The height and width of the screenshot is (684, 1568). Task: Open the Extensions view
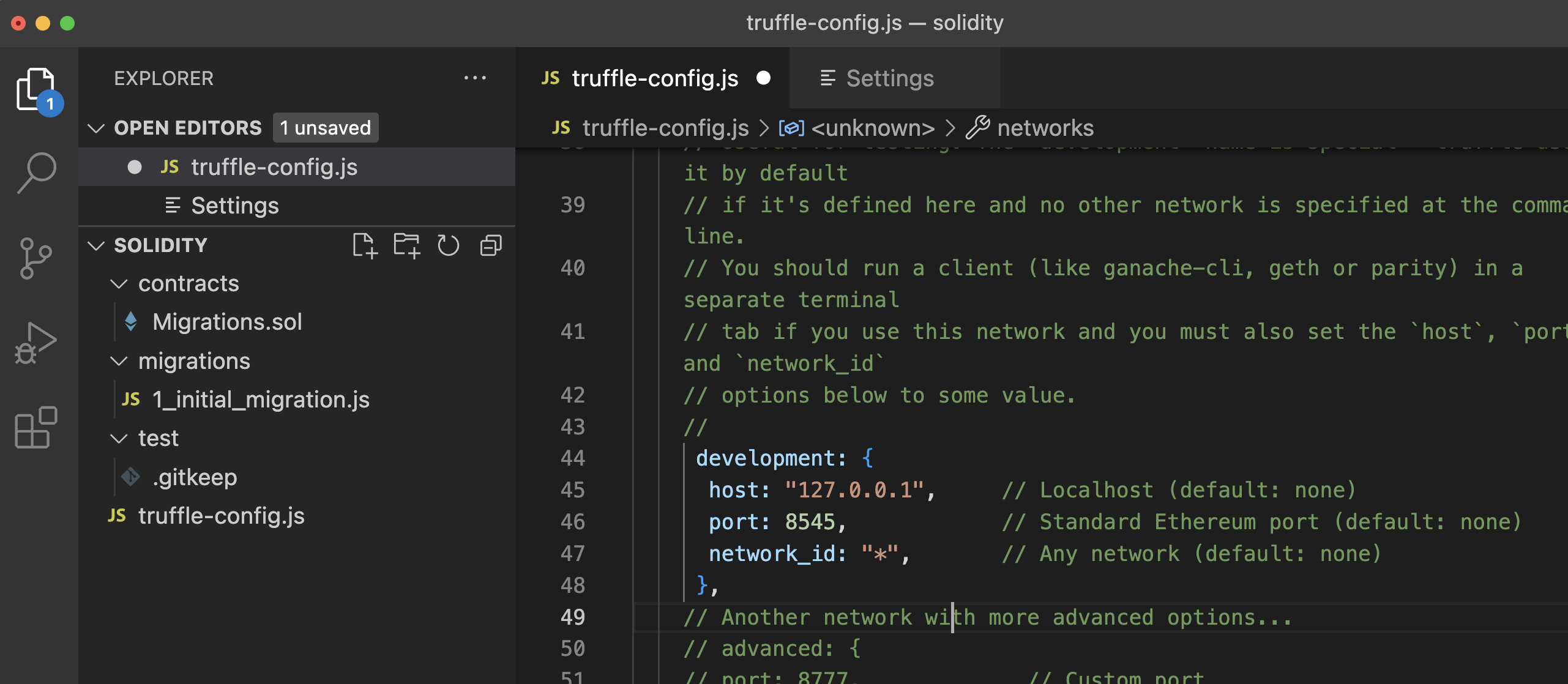point(35,427)
